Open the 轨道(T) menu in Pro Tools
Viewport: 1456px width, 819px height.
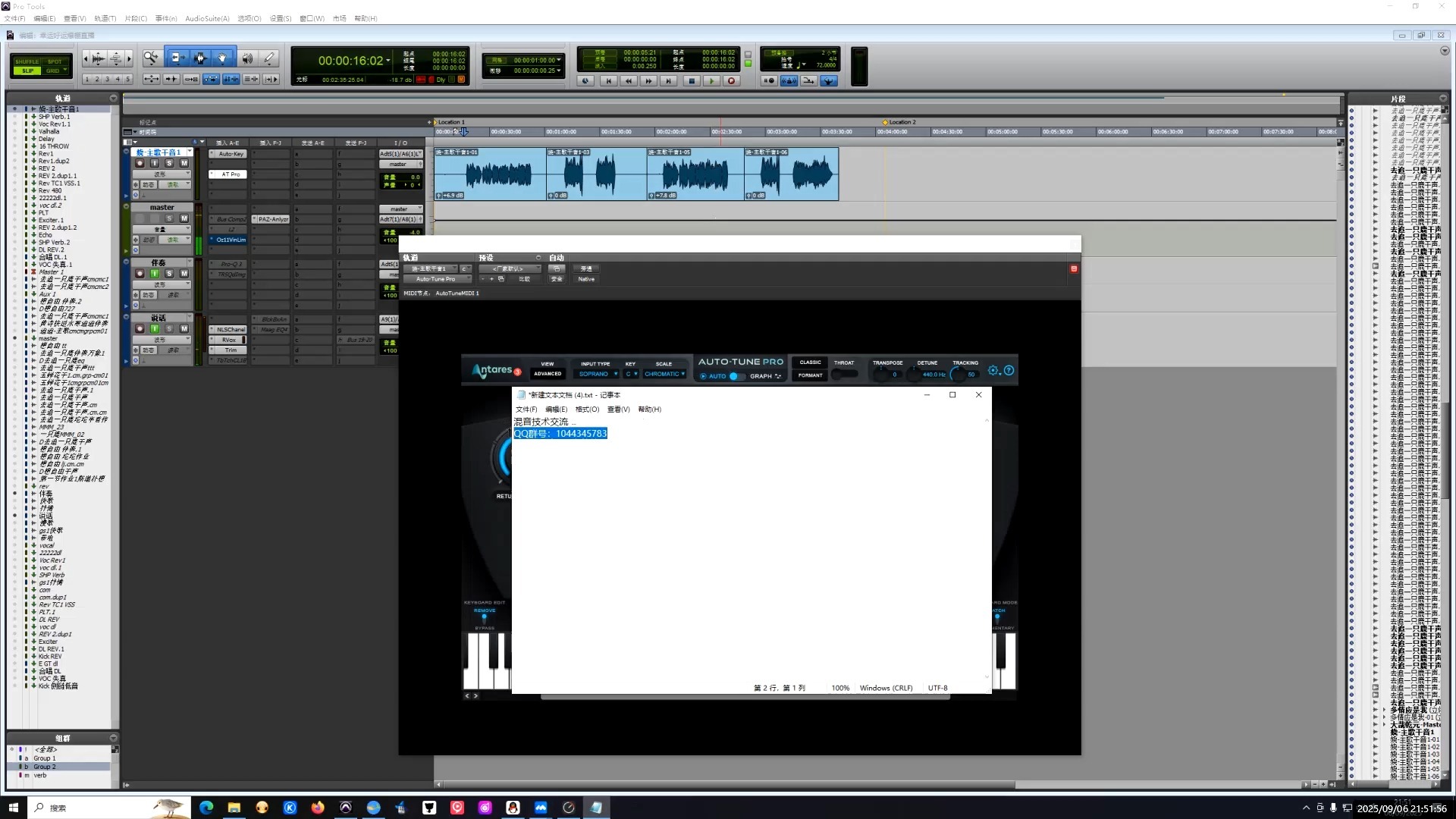point(105,18)
